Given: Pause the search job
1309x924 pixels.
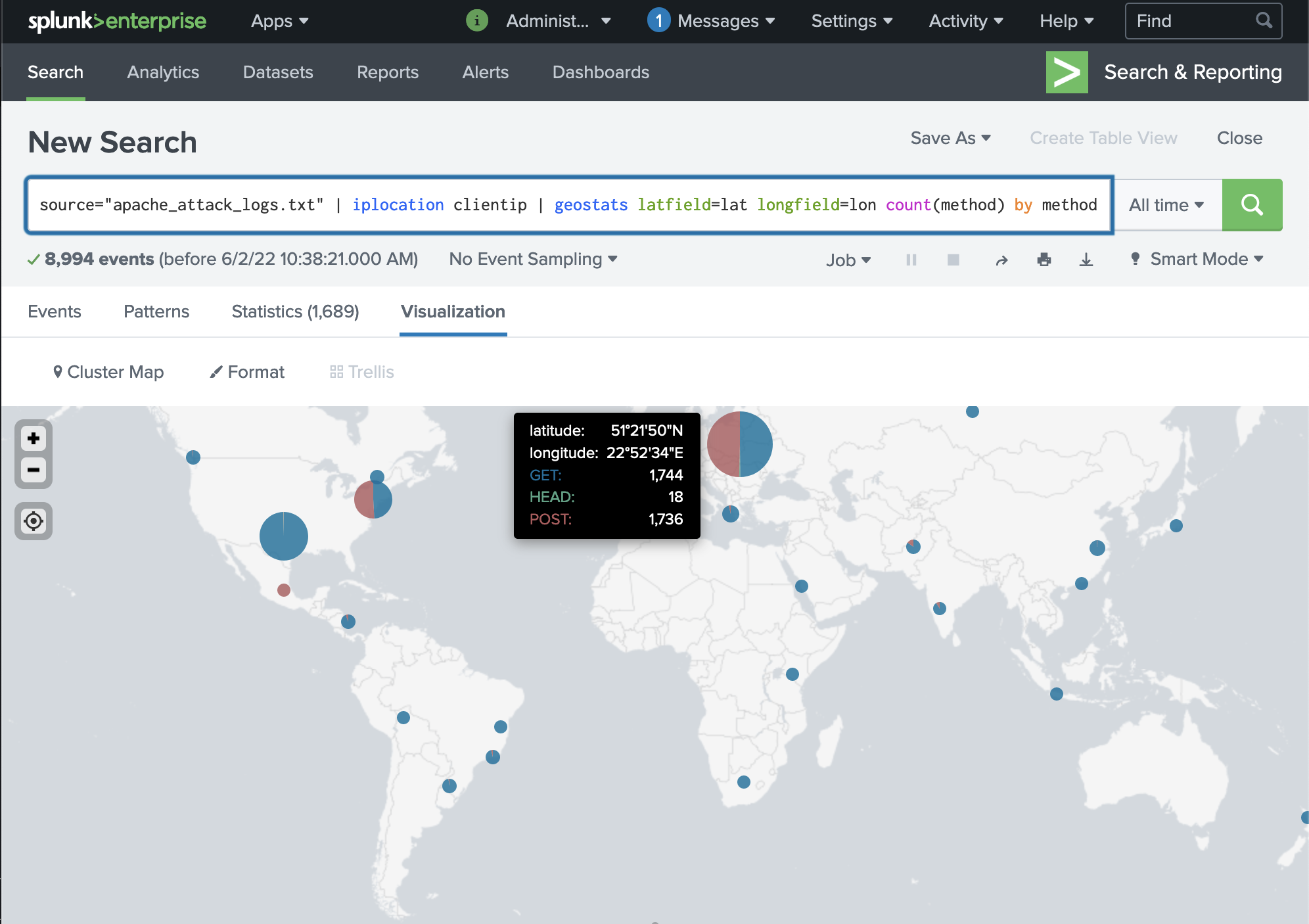Looking at the screenshot, I should coord(911,260).
